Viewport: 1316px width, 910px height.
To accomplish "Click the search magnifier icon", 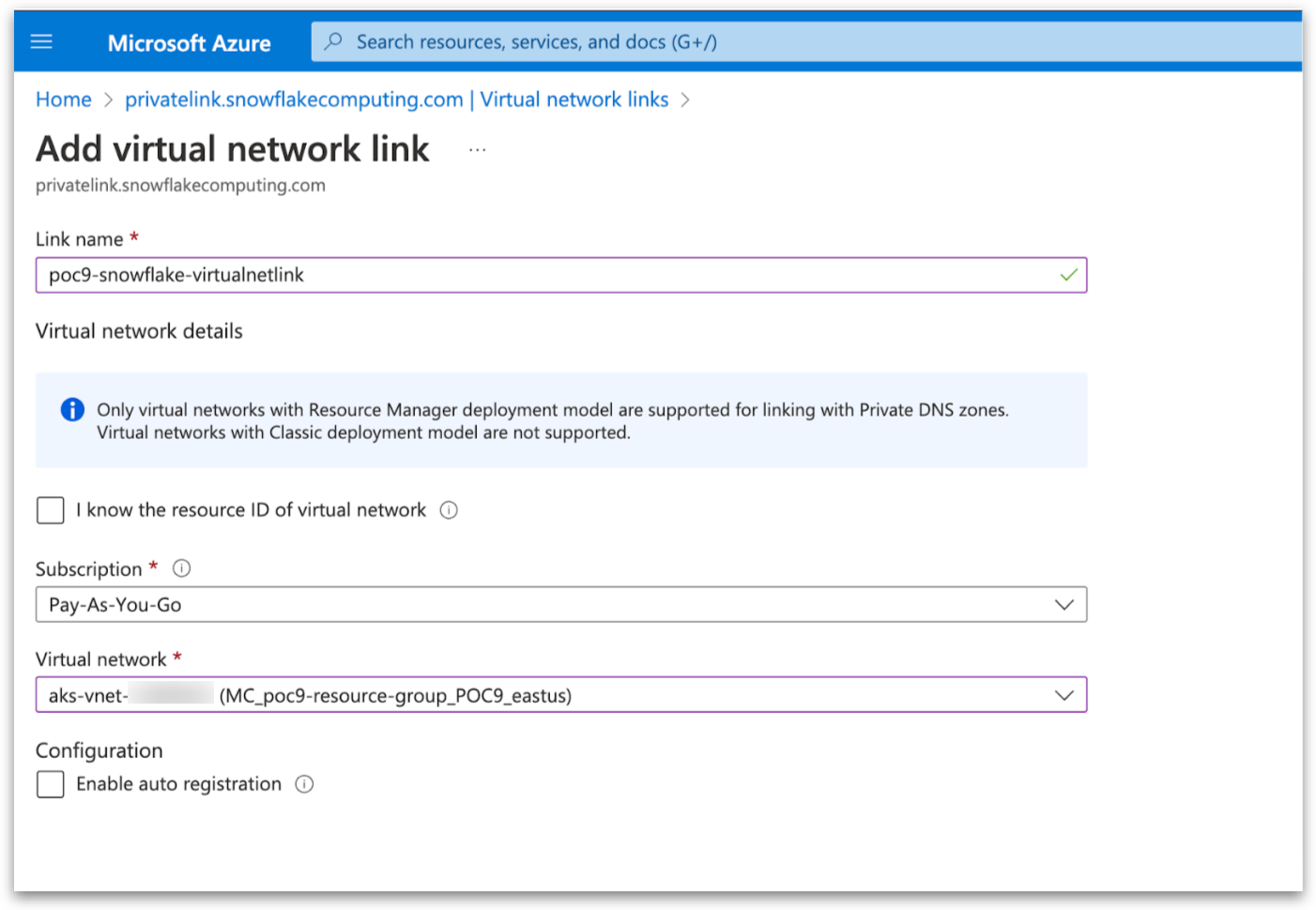I will tap(333, 42).
